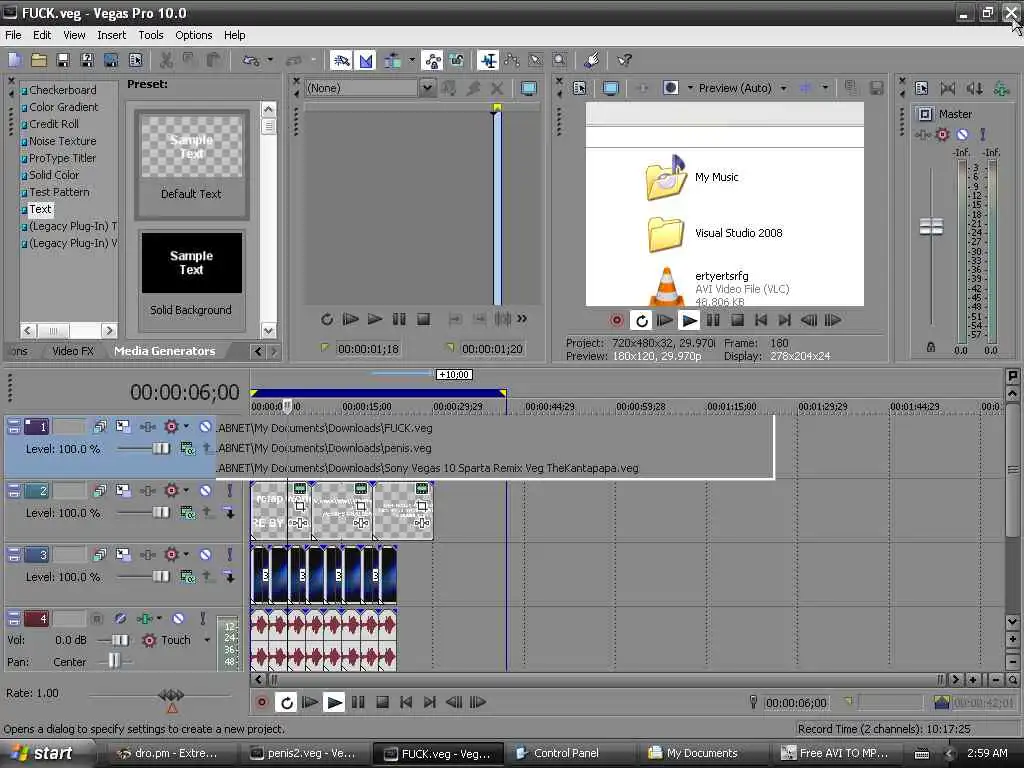Click Preview on External Monitor icon

pos(611,88)
